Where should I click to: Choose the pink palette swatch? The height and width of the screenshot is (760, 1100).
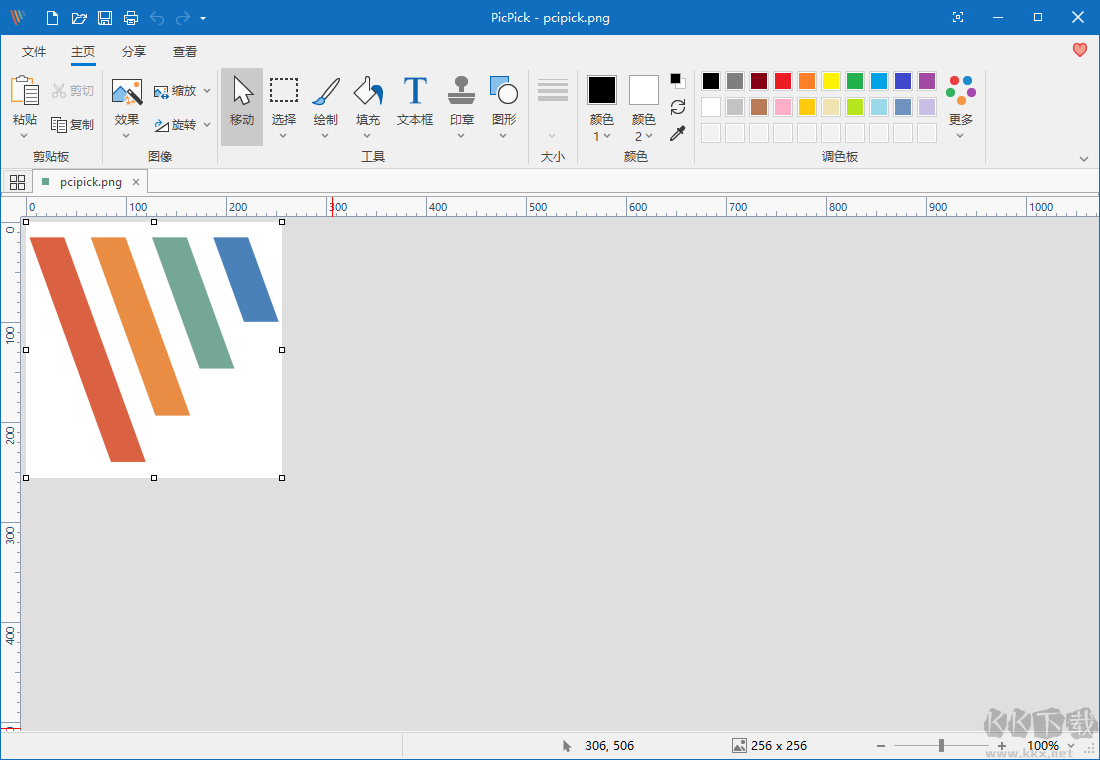(783, 107)
